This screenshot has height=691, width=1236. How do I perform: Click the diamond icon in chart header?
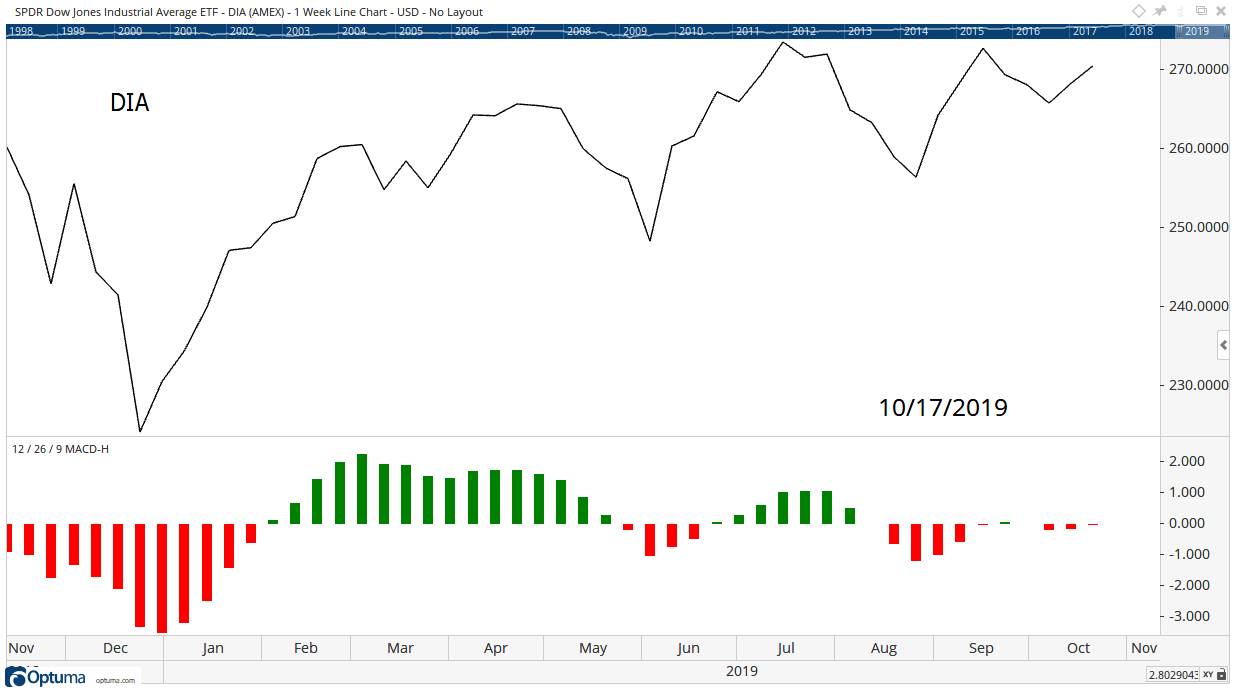pyautogui.click(x=1139, y=11)
